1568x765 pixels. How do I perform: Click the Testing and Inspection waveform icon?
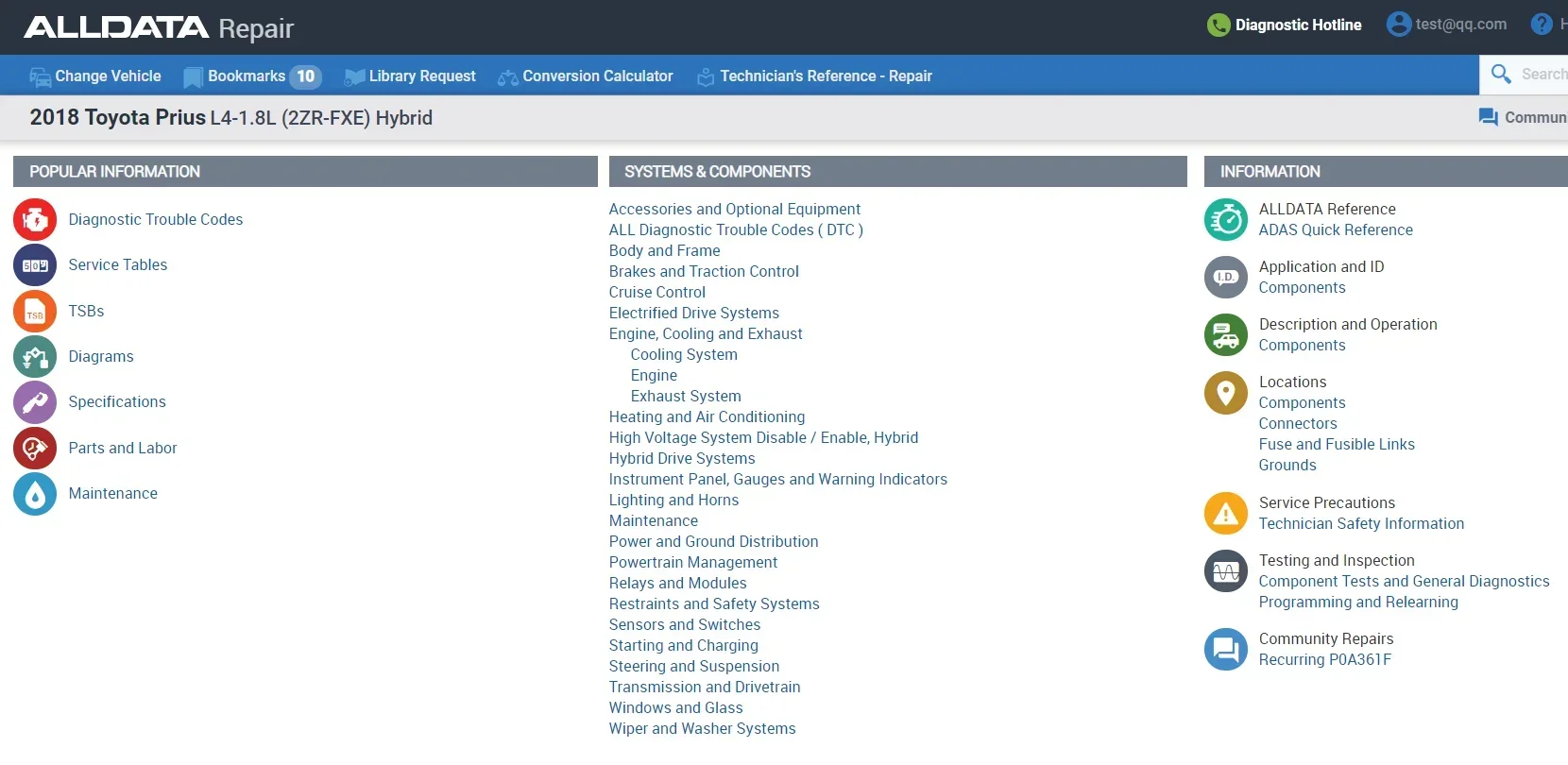coord(1226,571)
